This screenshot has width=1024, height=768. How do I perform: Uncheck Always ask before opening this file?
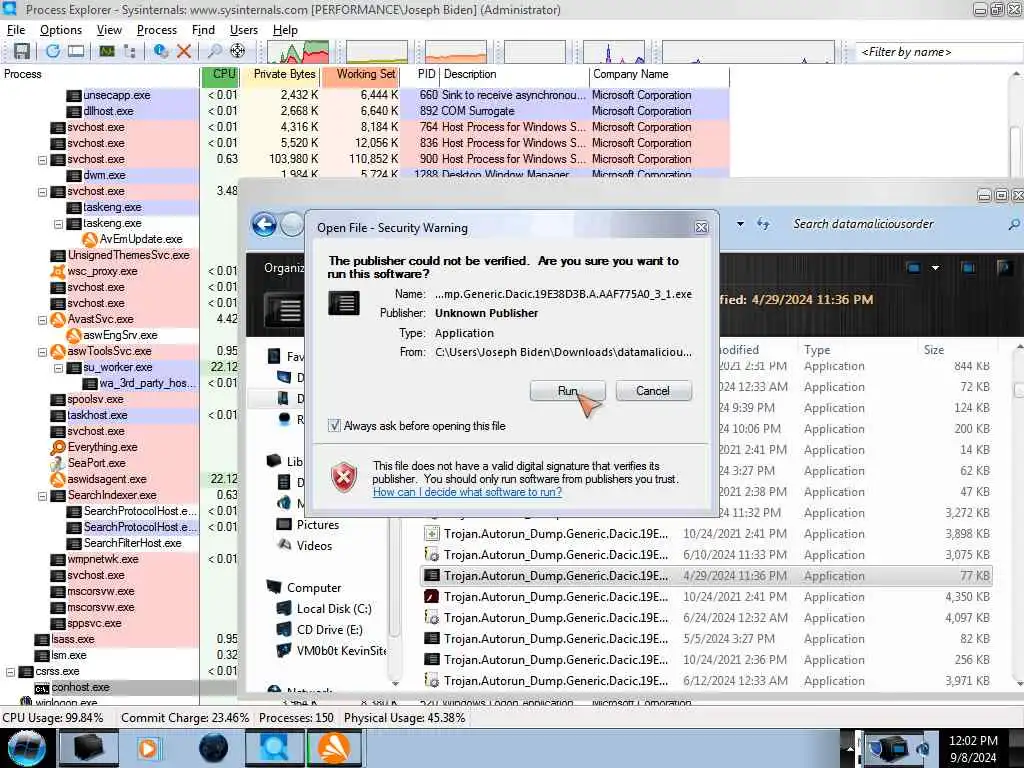coord(334,426)
